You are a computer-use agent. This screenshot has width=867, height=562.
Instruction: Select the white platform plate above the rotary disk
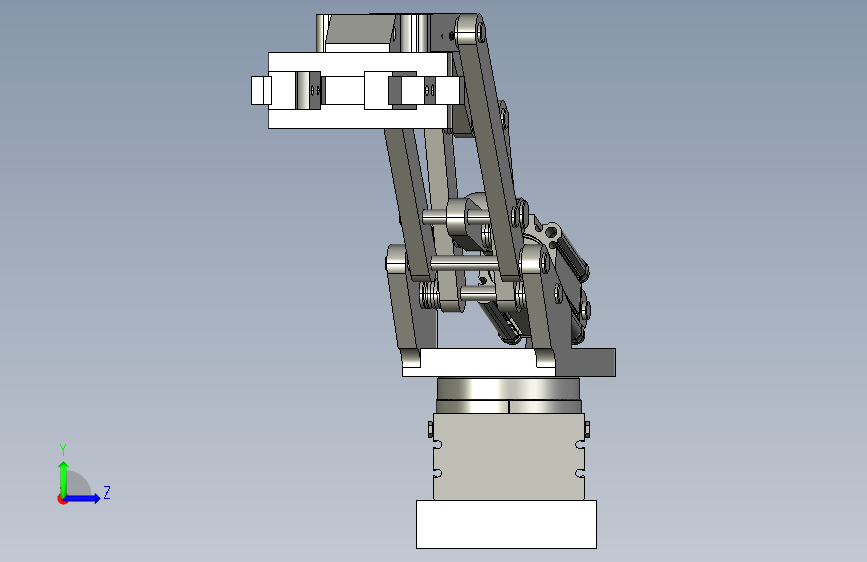[478, 363]
